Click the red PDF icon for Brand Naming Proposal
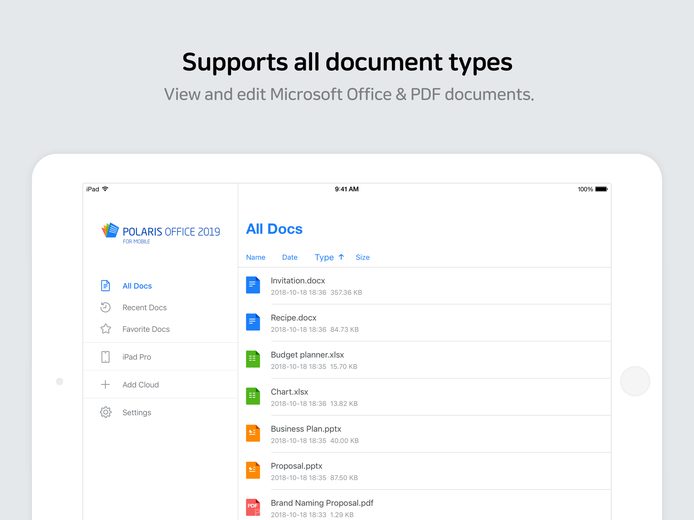The height and width of the screenshot is (520, 694). 253,507
